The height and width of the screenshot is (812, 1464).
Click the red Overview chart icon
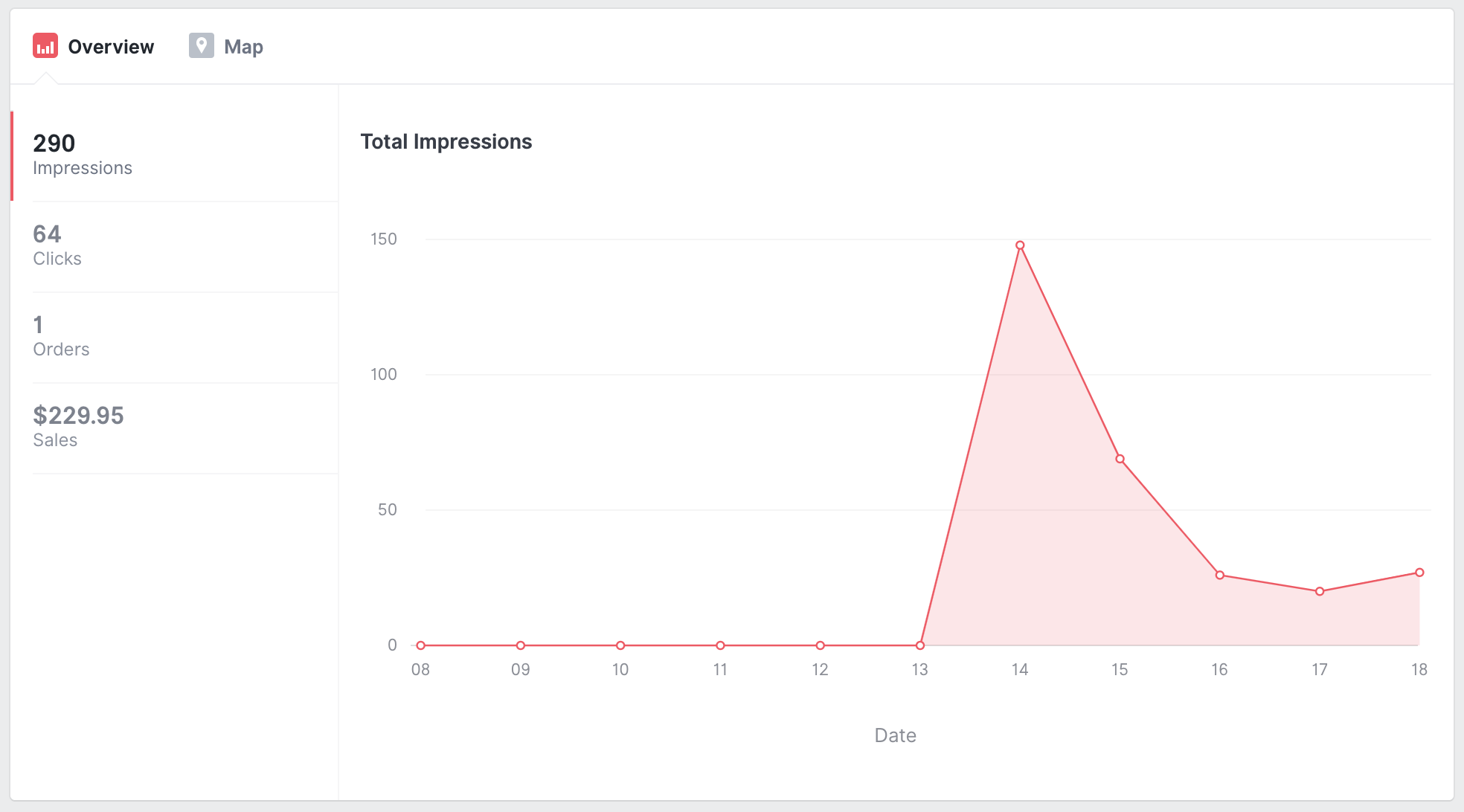coord(45,46)
